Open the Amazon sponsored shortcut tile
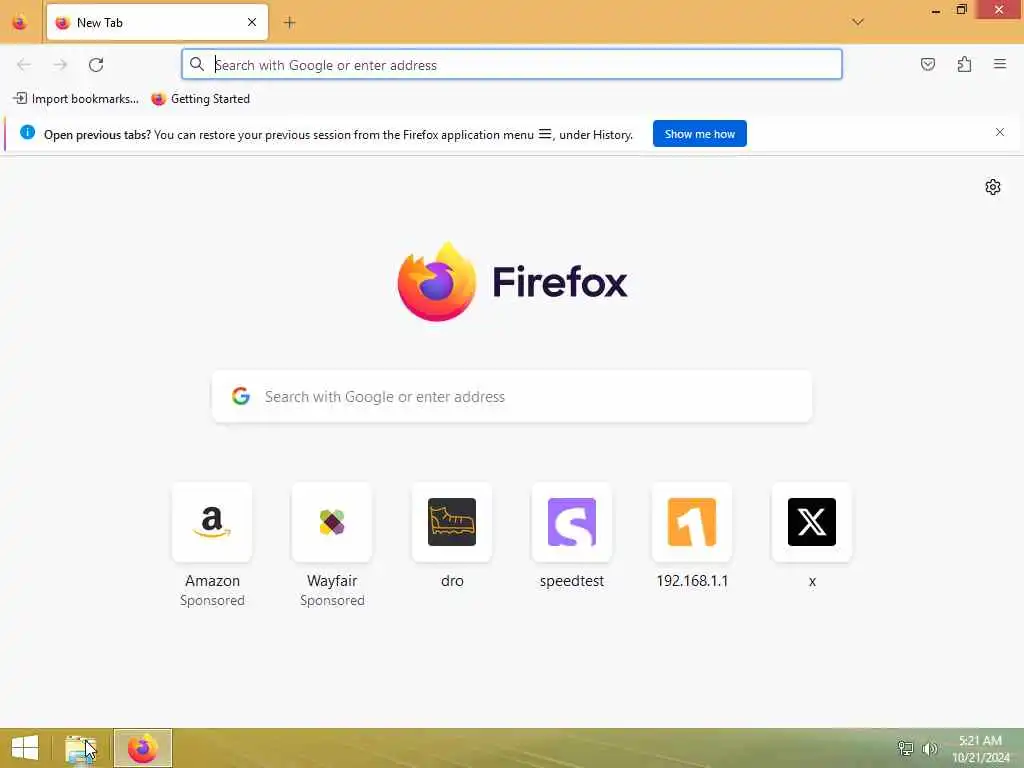Image resolution: width=1024 pixels, height=768 pixels. (x=212, y=522)
